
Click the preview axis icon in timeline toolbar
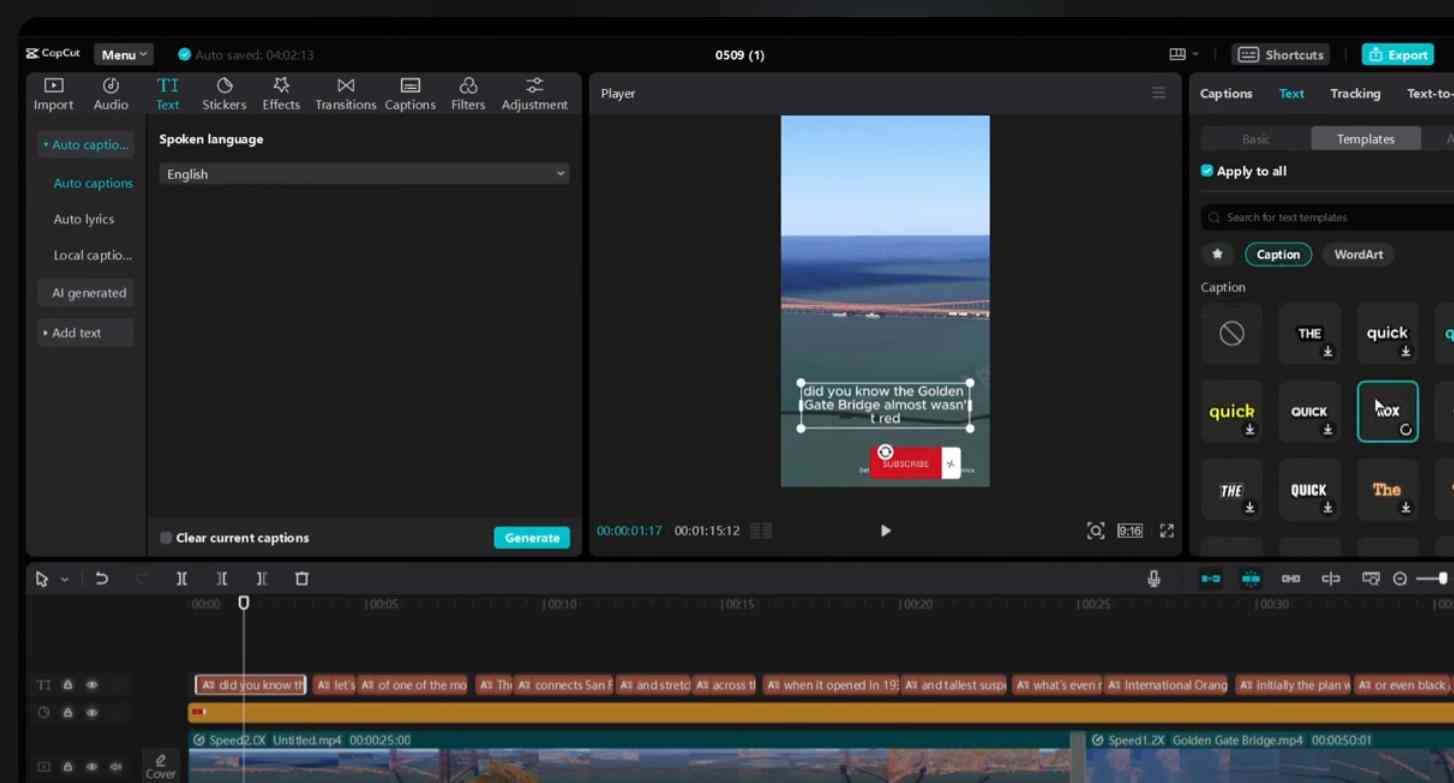[1330, 578]
